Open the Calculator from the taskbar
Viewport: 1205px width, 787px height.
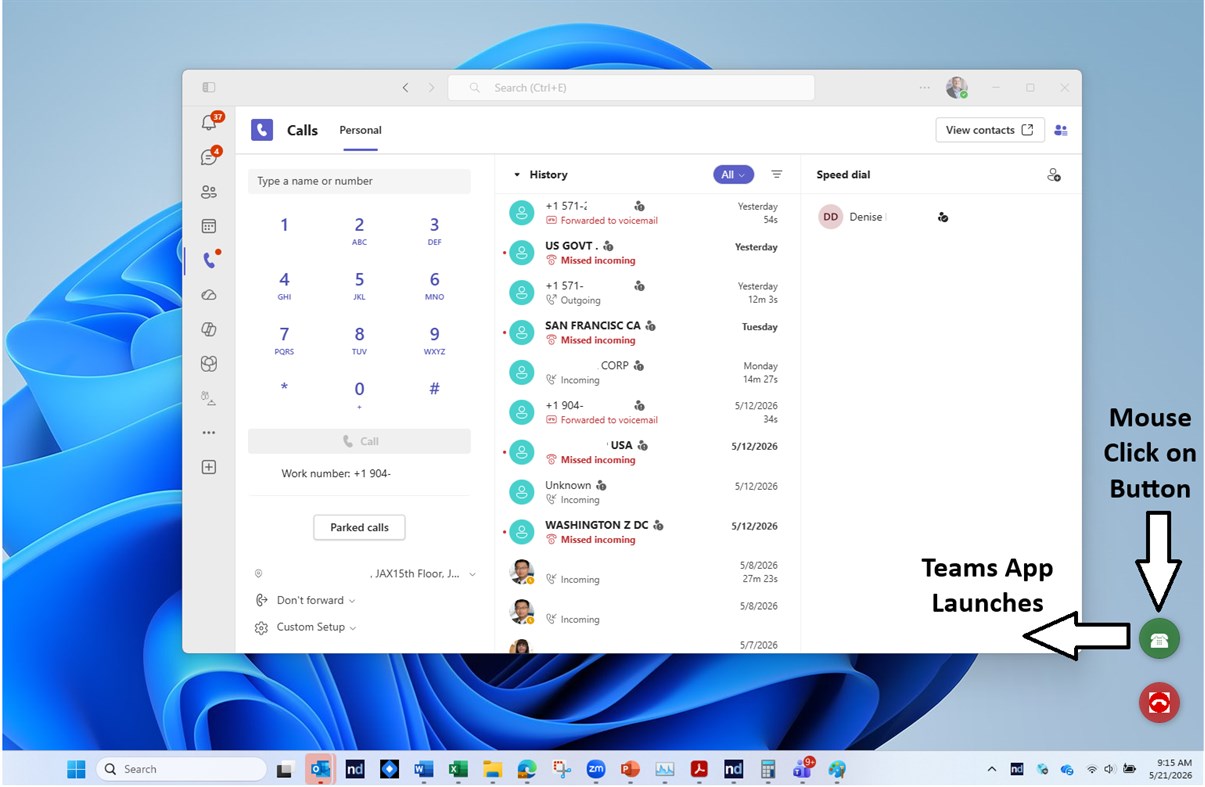768,769
